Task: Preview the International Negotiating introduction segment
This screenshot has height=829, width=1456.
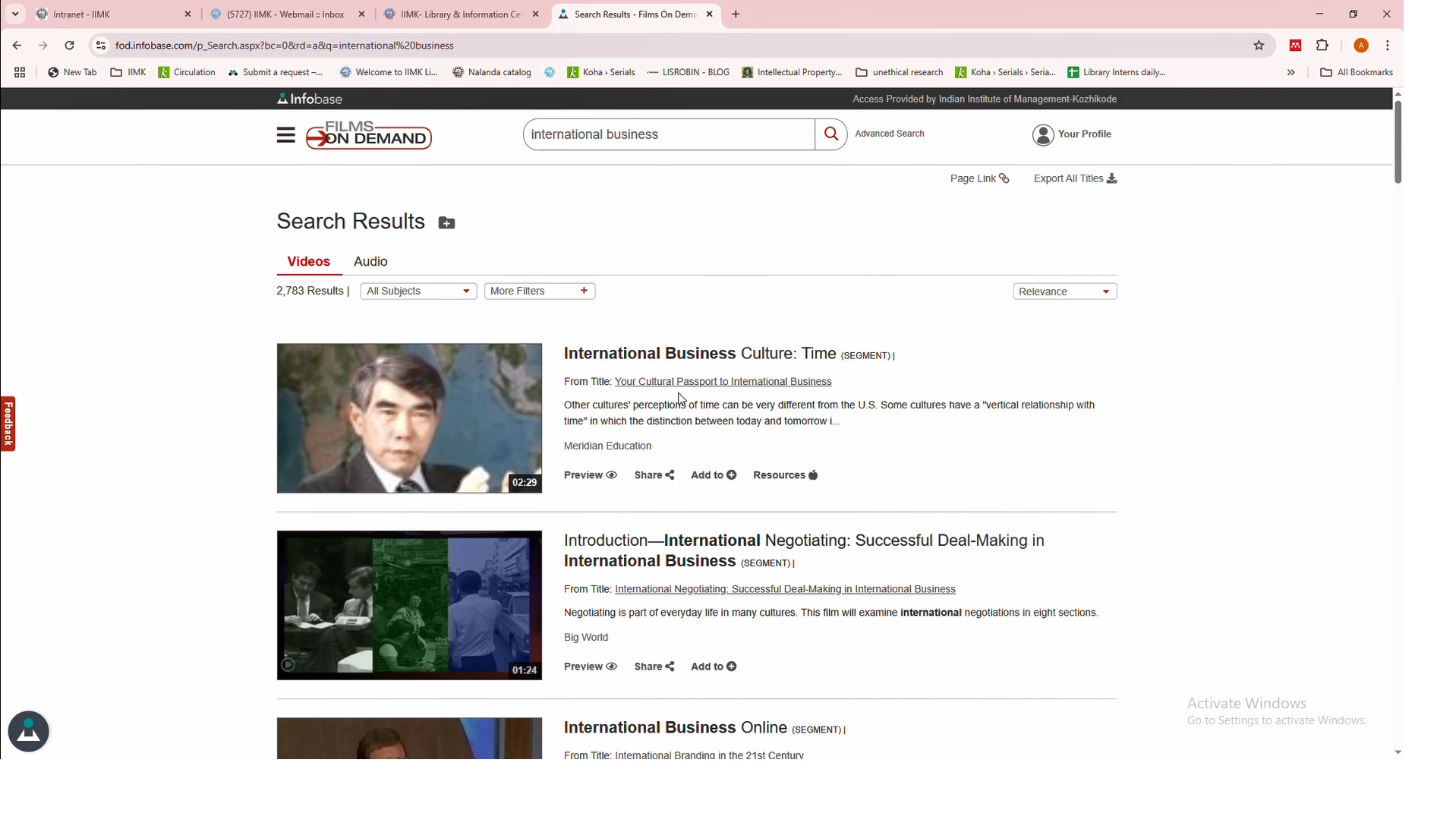Action: coord(590,667)
